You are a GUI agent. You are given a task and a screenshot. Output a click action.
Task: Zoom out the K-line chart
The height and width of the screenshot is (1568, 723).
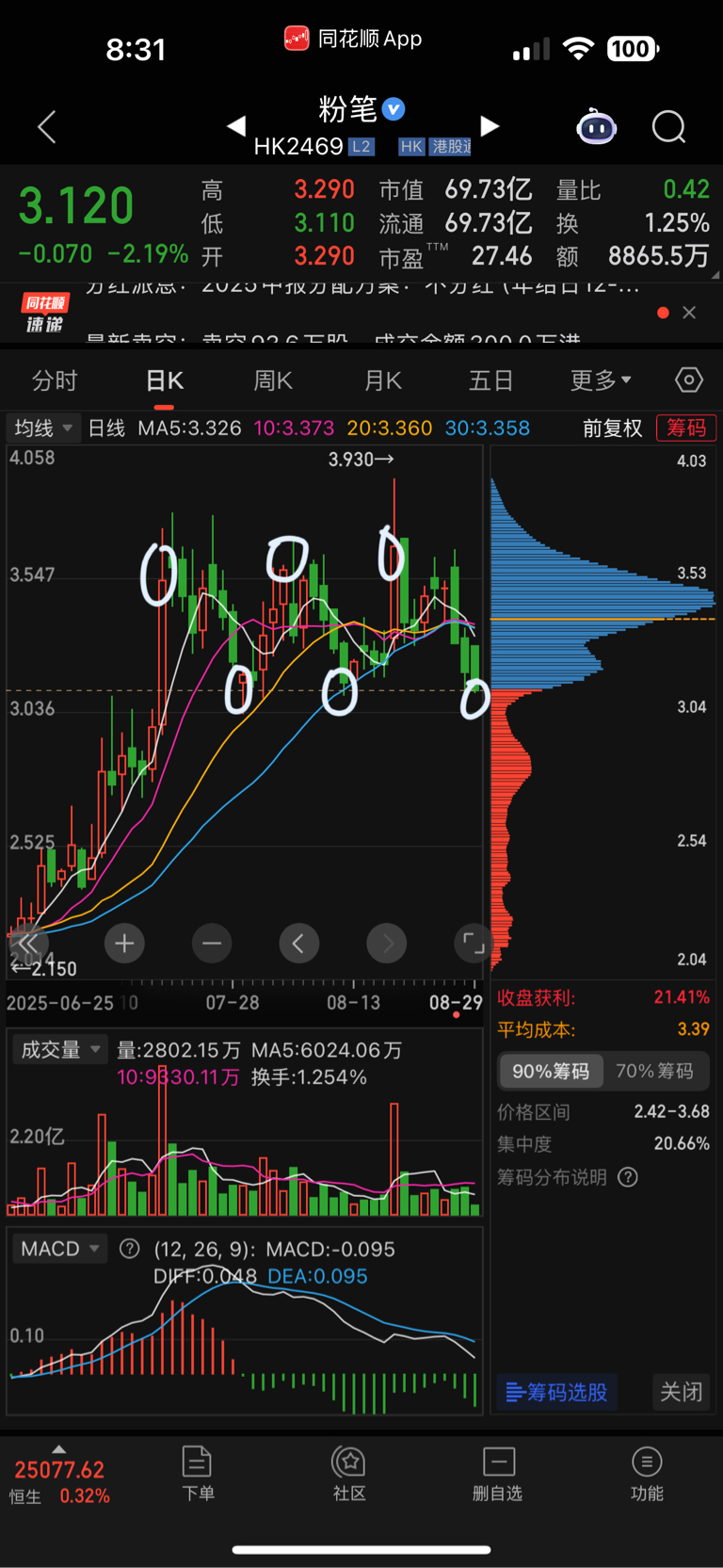coord(212,944)
